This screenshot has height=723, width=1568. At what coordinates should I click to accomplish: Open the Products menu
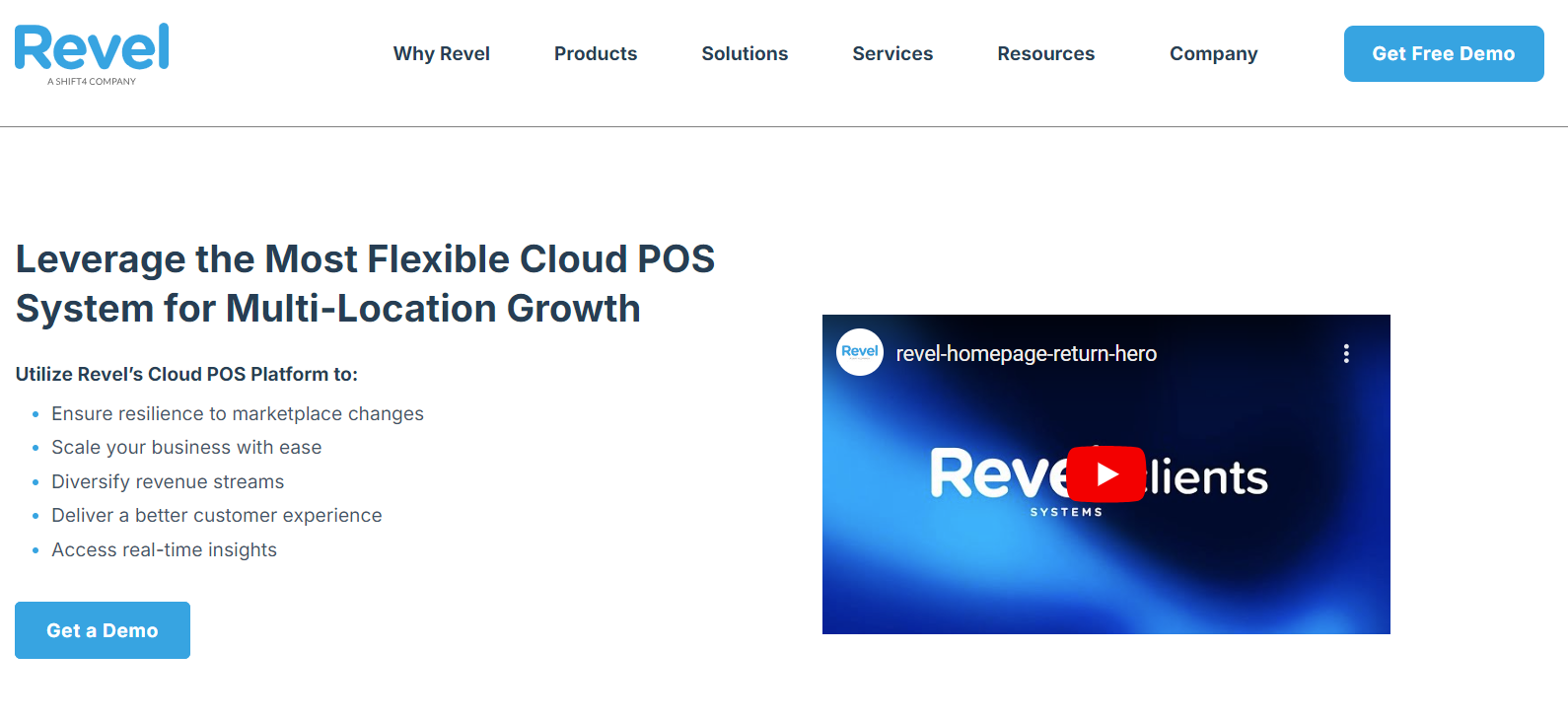[x=596, y=53]
